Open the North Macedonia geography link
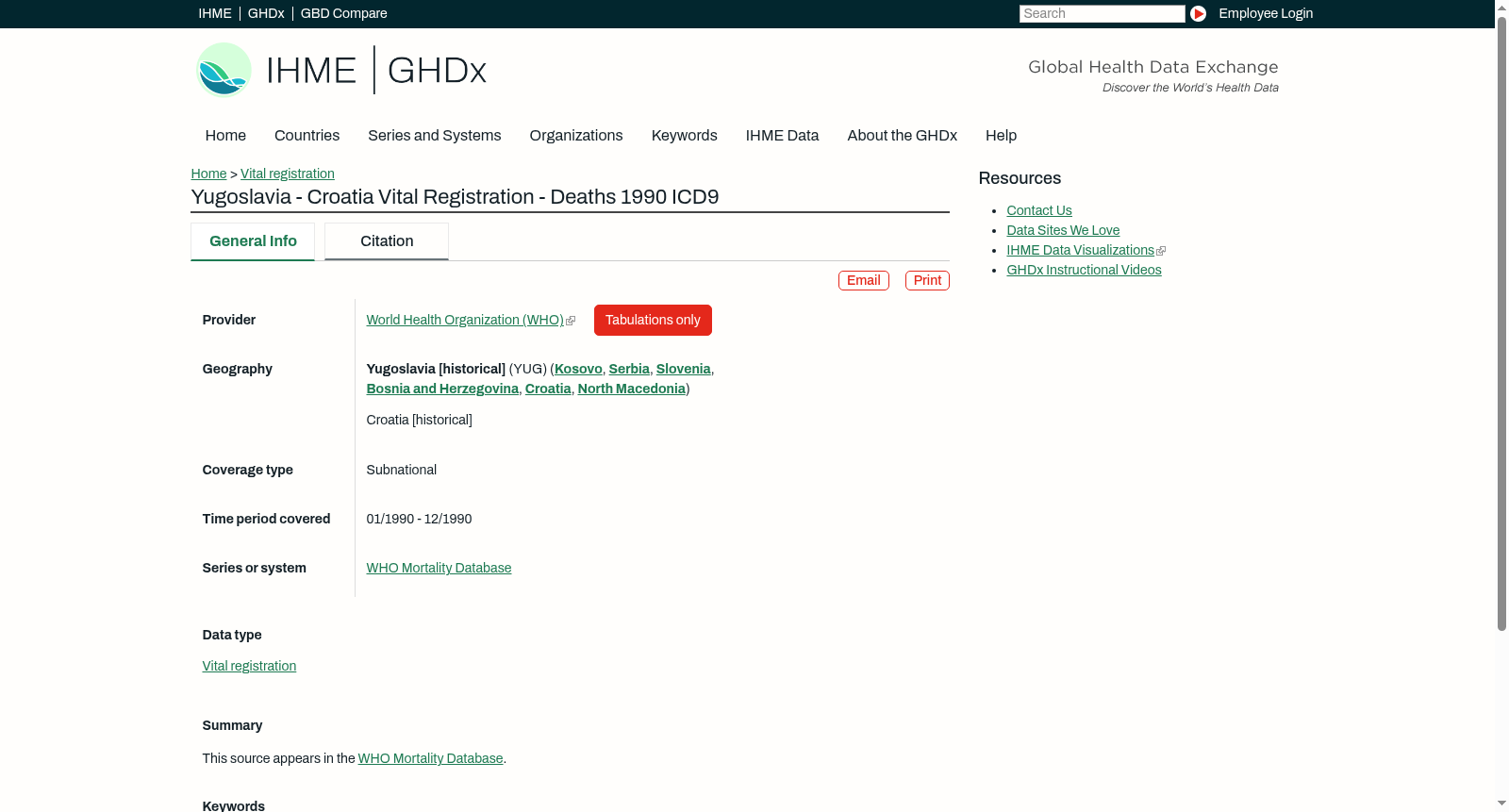 tap(632, 389)
